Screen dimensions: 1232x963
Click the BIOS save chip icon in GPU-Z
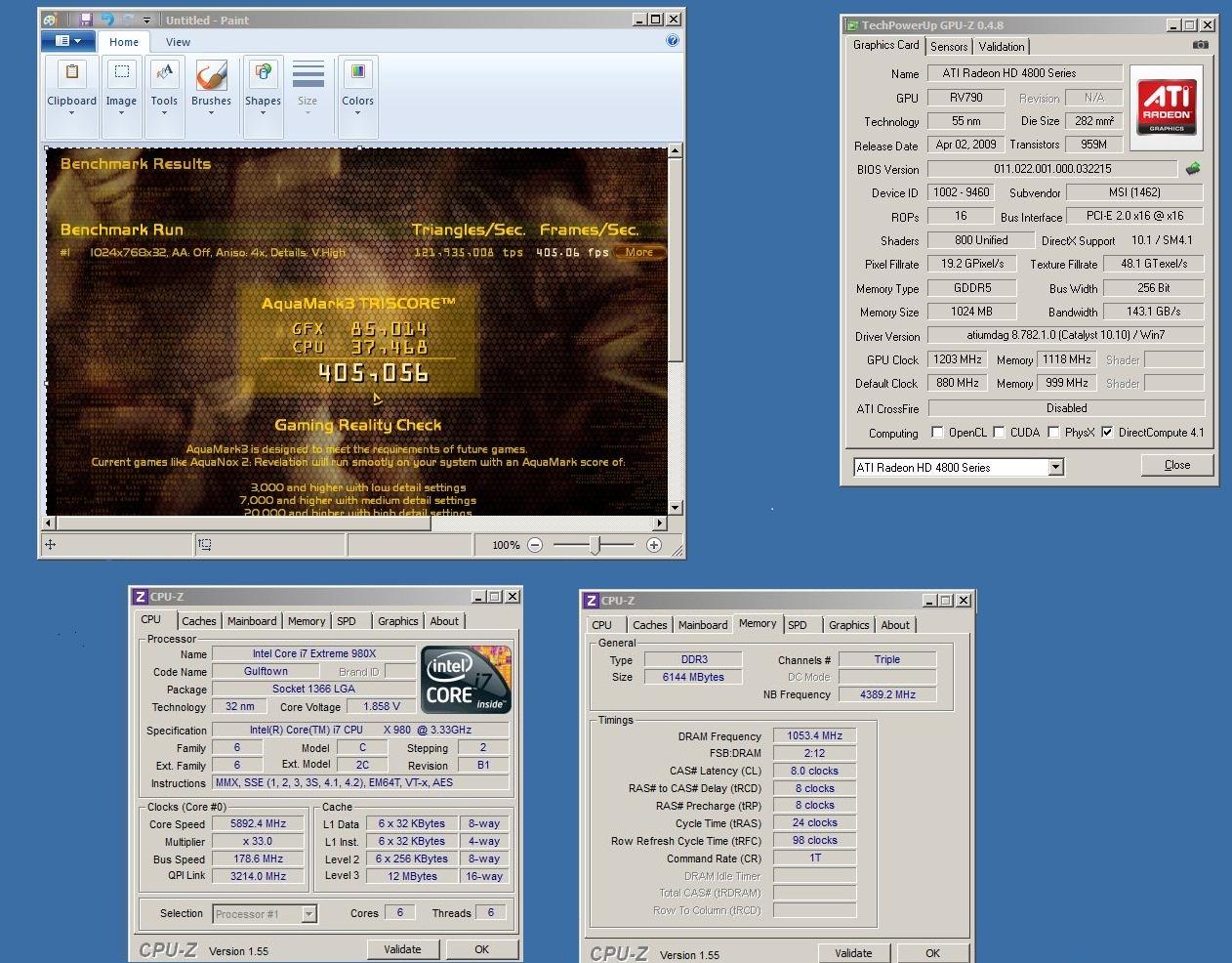pos(1193,168)
